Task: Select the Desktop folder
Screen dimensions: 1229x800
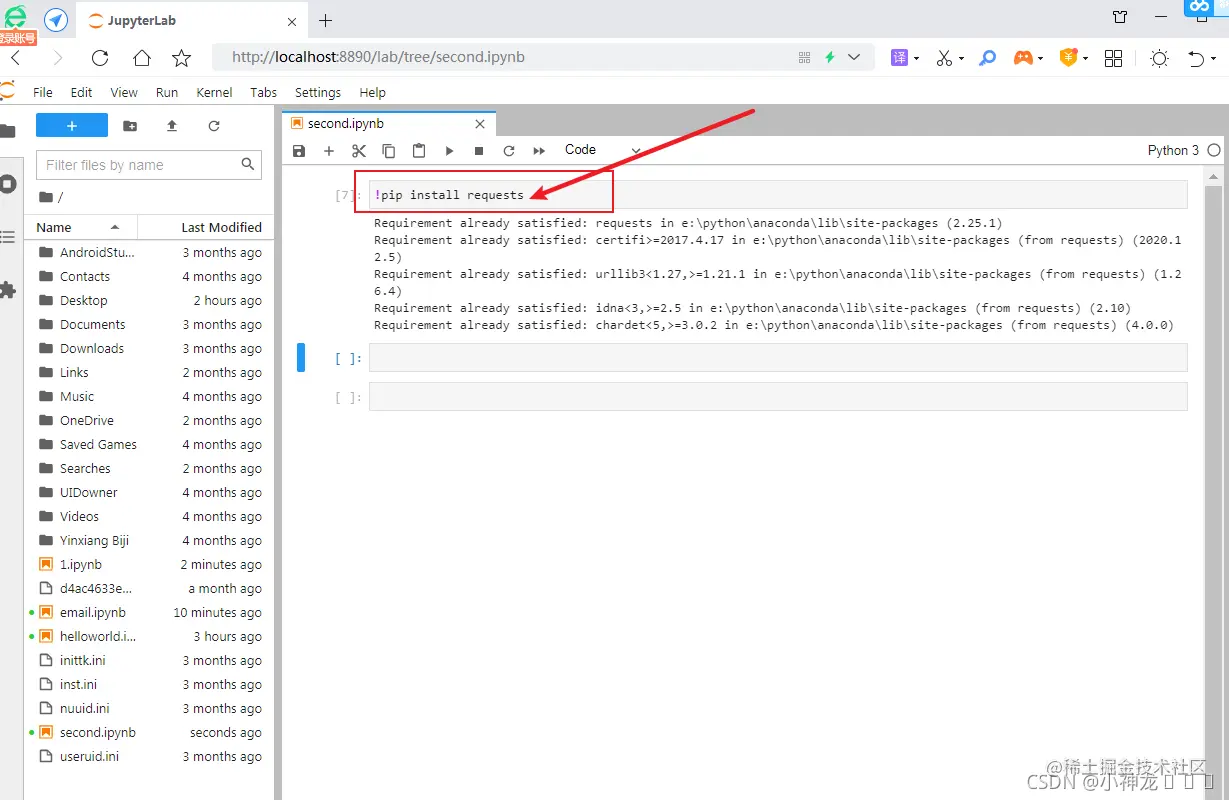Action: pos(149,300)
